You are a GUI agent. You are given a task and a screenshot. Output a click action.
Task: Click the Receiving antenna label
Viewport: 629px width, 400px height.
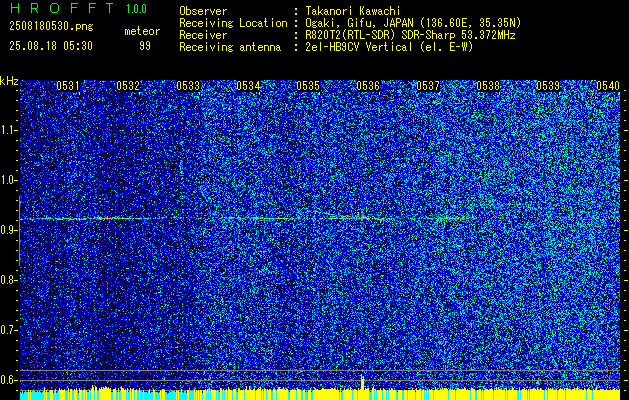(230, 47)
